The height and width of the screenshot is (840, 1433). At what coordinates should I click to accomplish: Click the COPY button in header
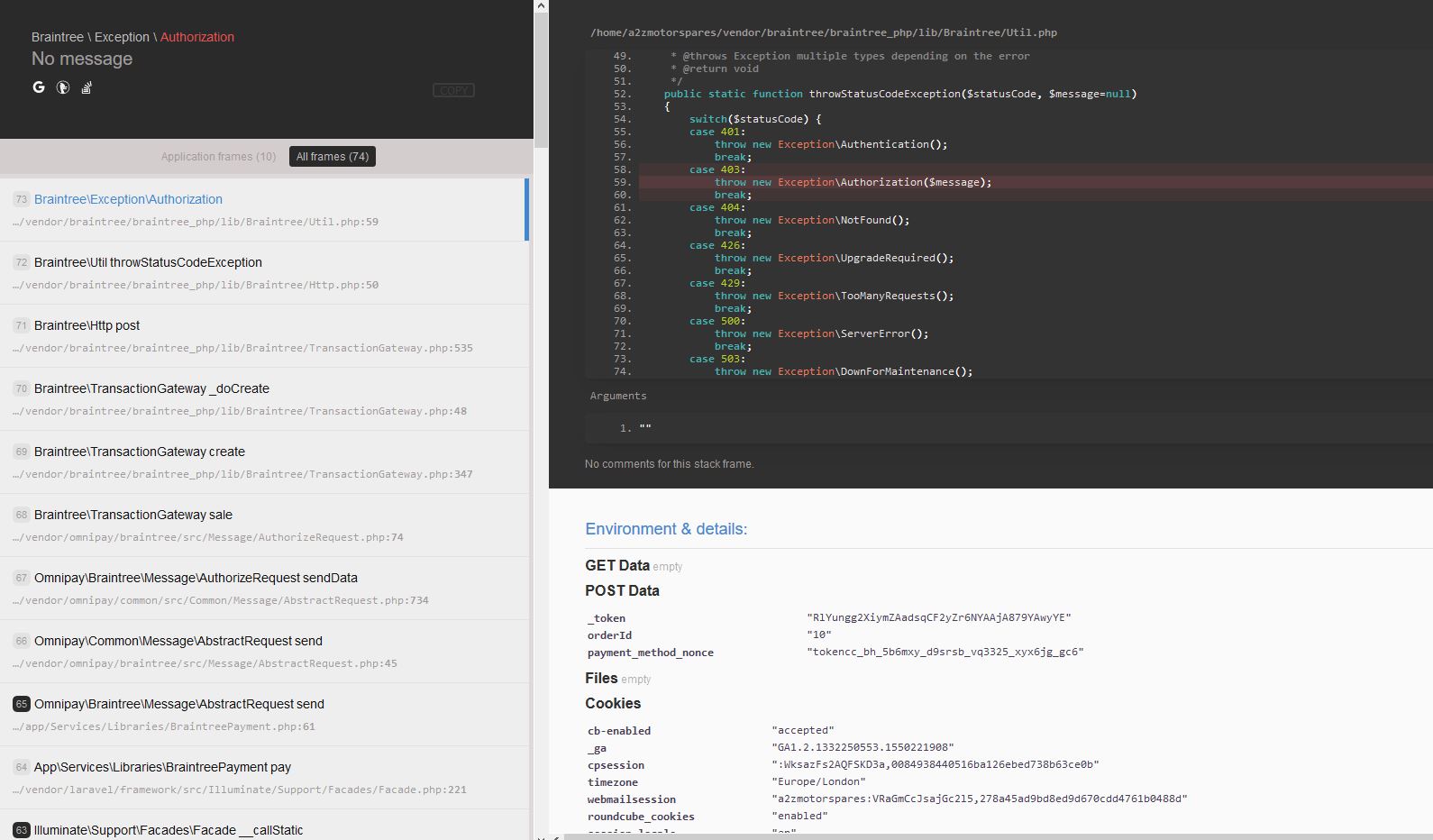[453, 90]
